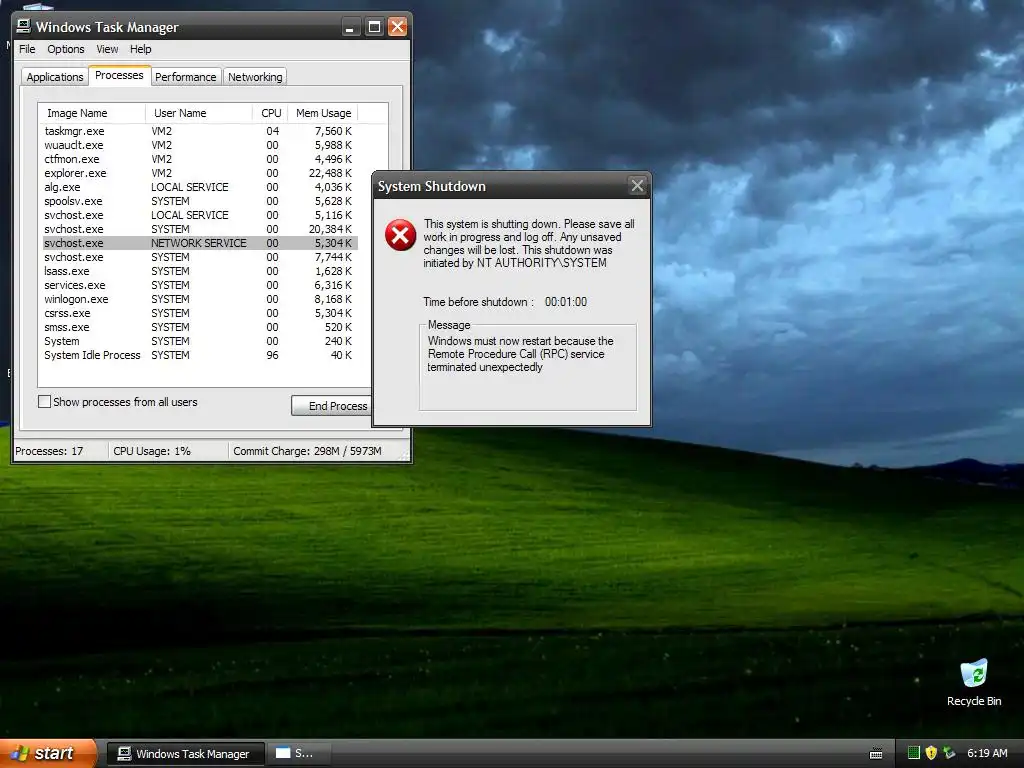
Task: Select the explorer.exe process row
Action: point(199,173)
